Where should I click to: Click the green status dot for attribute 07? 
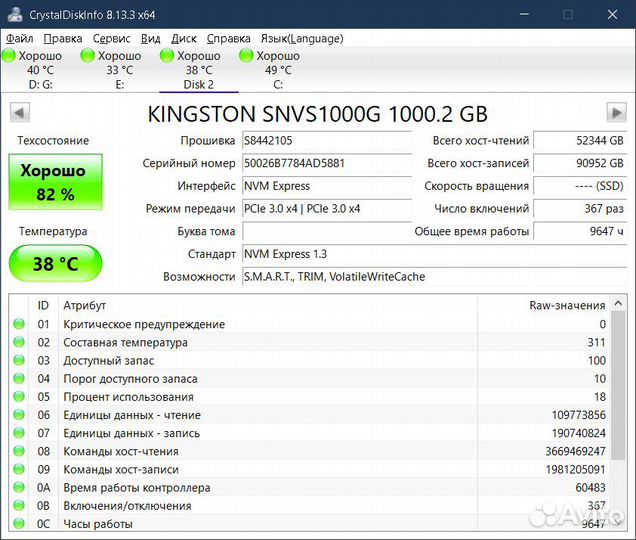(x=19, y=433)
